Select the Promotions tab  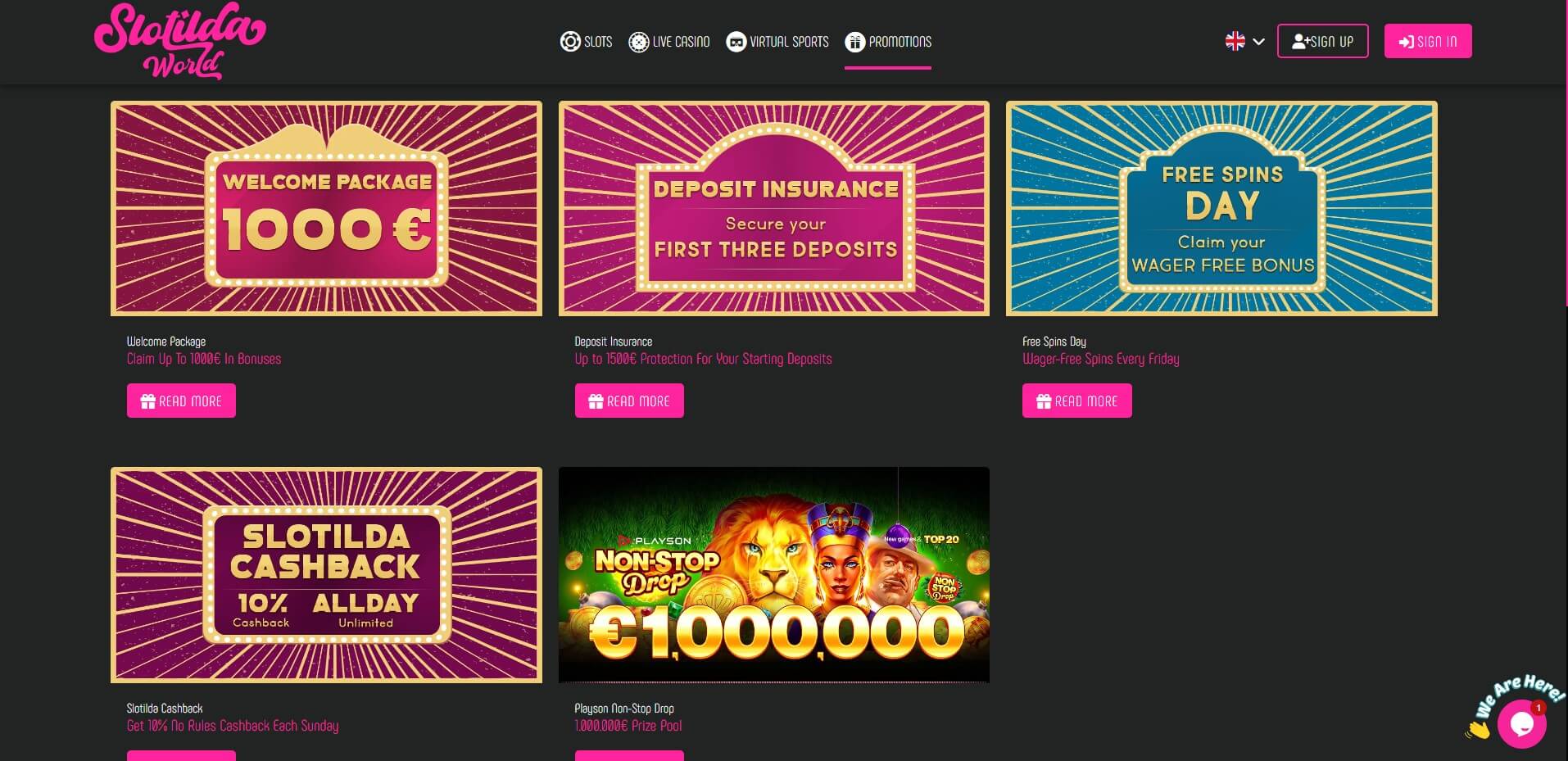(888, 42)
